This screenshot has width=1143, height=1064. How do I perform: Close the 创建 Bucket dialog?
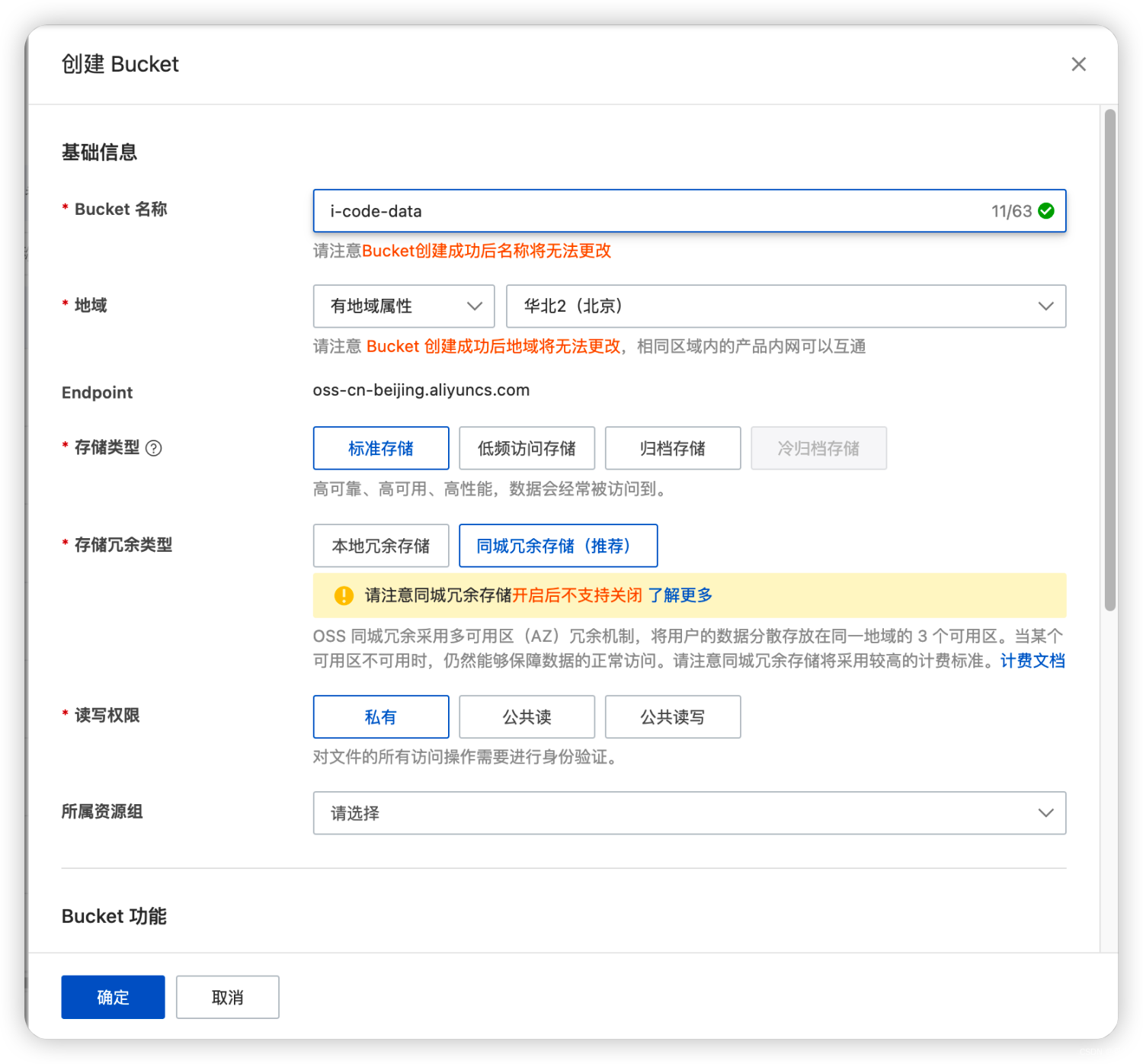[1078, 64]
